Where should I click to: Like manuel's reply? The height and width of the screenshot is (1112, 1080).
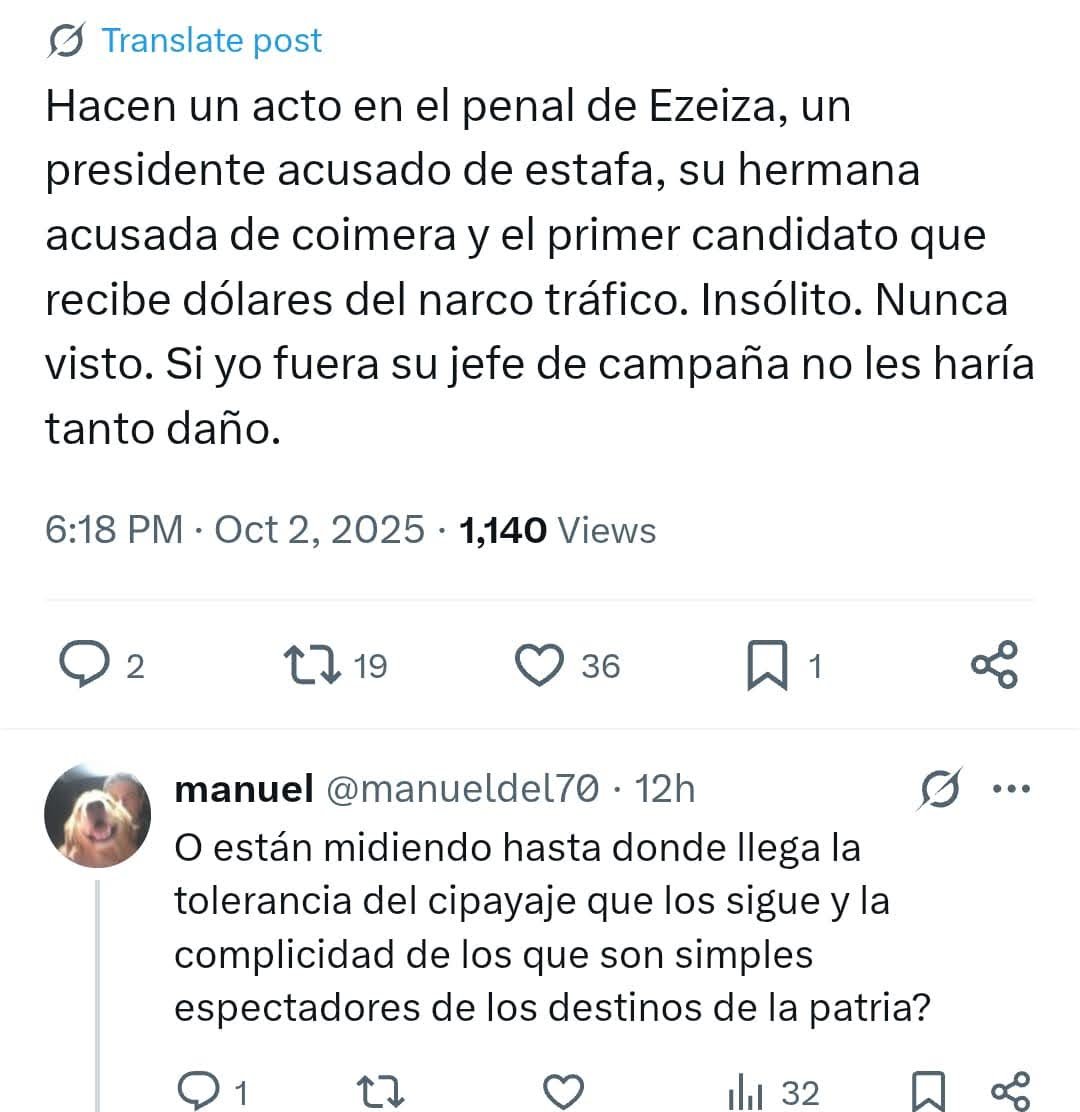564,1092
